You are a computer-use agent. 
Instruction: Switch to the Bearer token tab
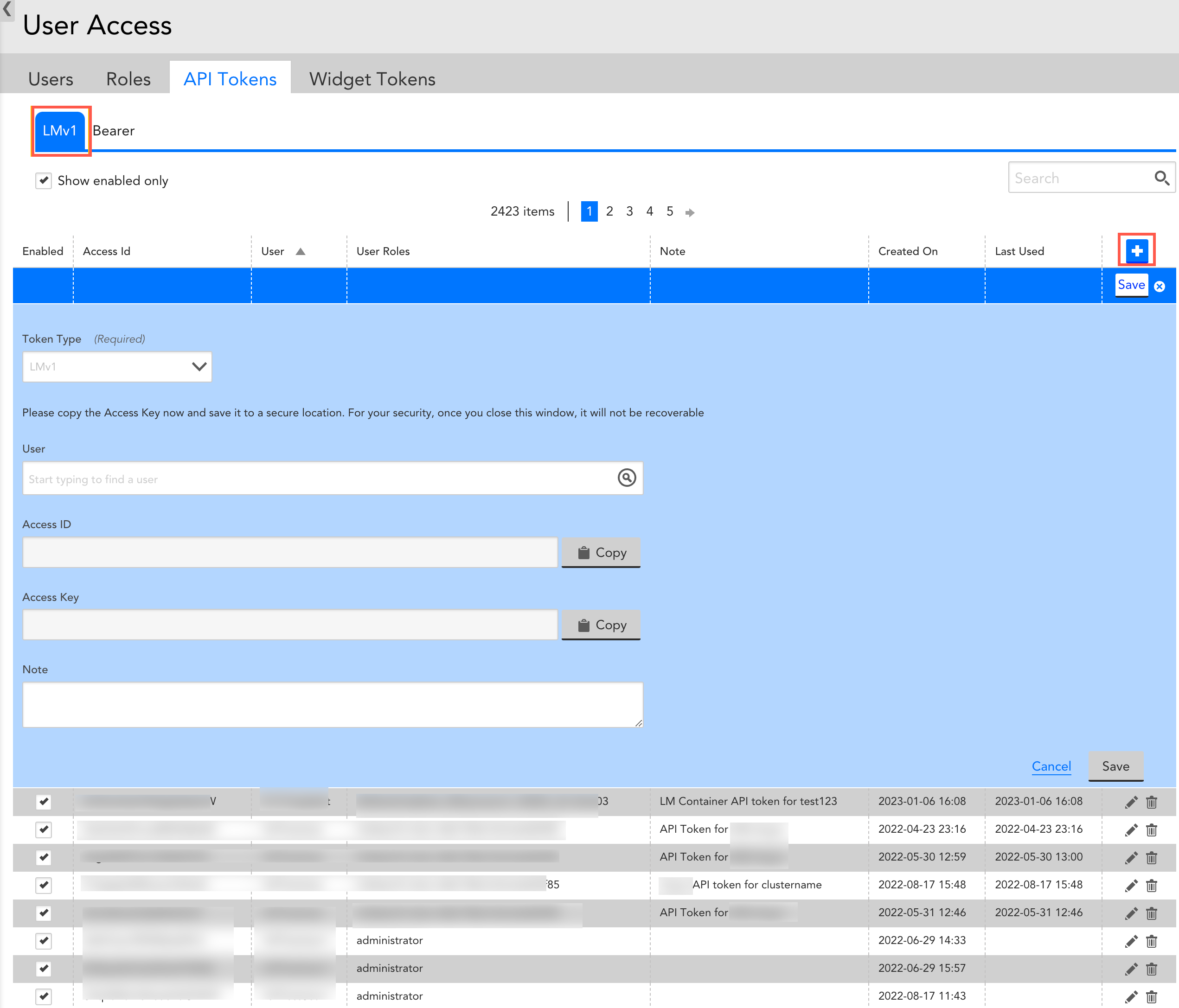(x=114, y=129)
